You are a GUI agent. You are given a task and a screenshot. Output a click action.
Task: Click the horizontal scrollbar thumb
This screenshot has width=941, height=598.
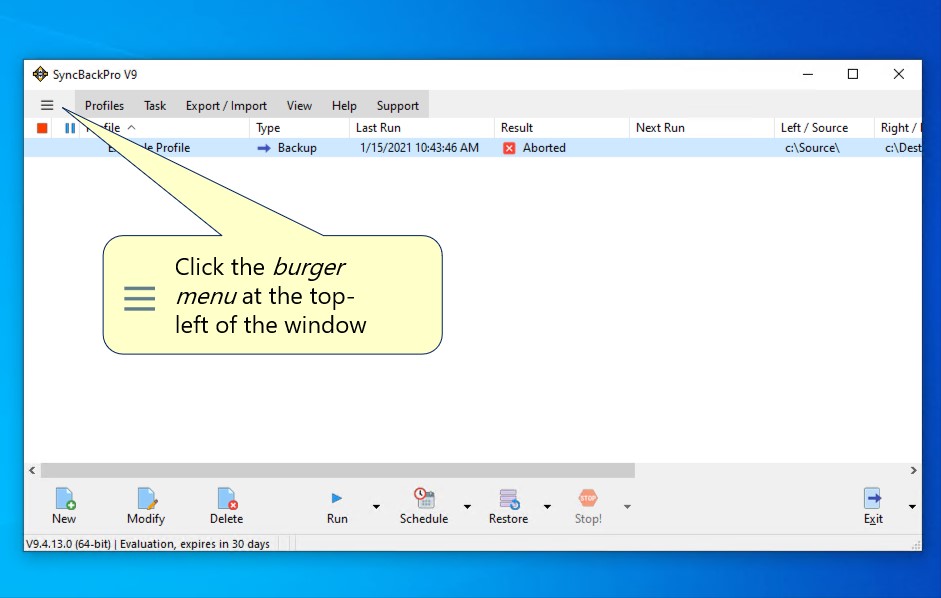(x=337, y=470)
